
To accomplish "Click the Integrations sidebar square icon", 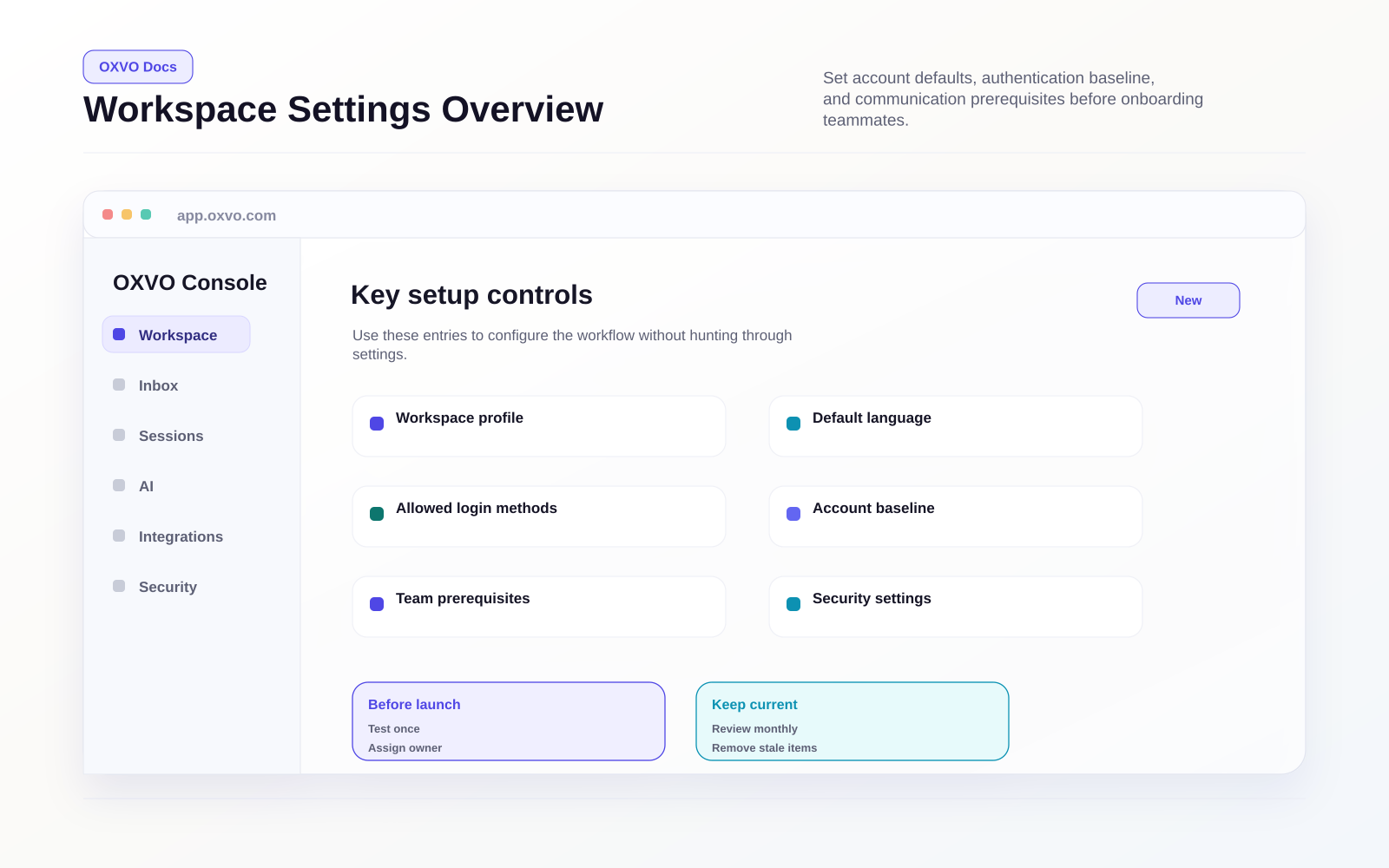I will (119, 536).
